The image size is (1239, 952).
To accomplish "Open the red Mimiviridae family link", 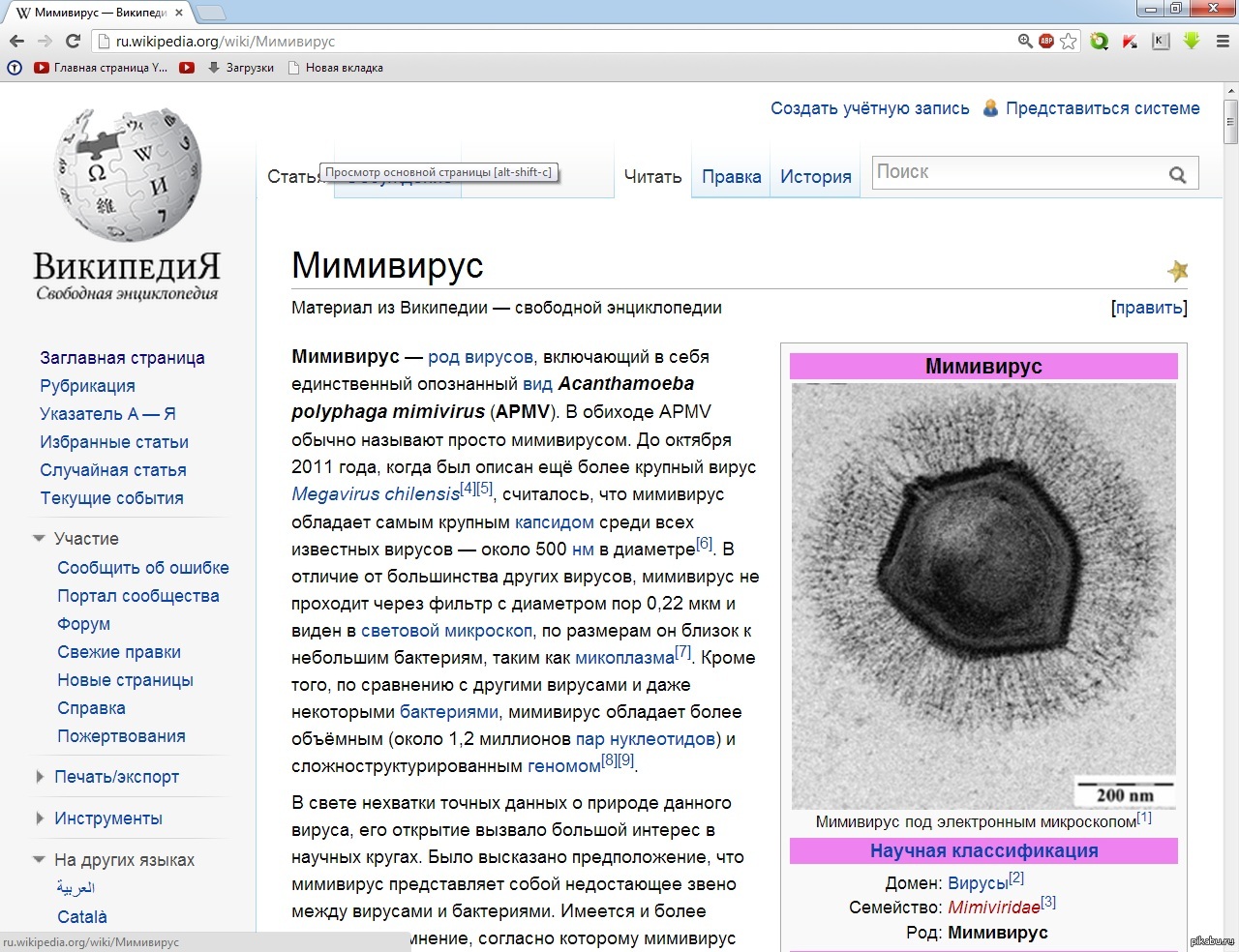I will [x=994, y=907].
